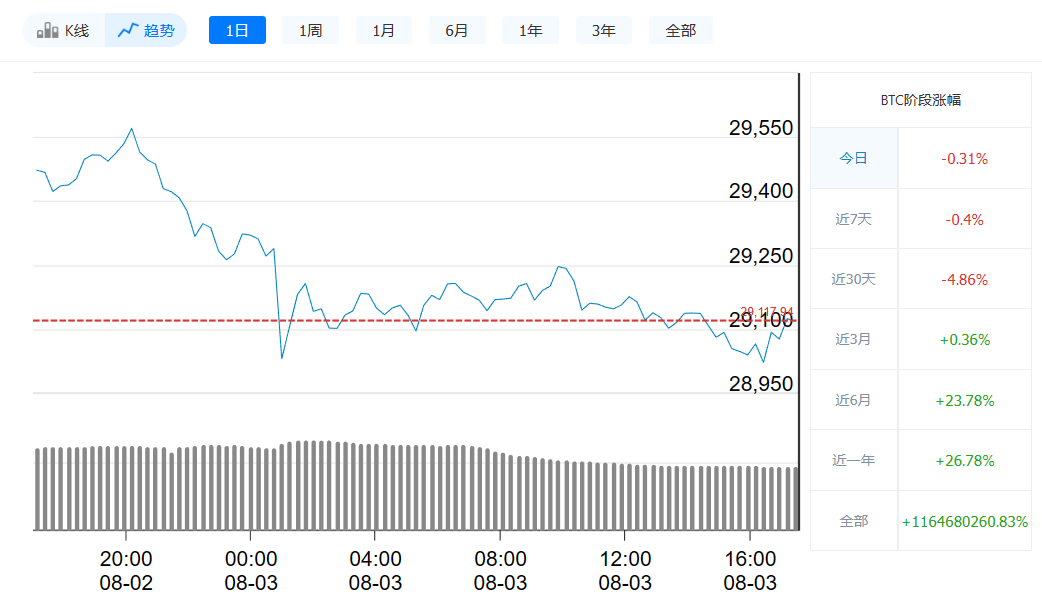Show 全部 all-time price history
The width and height of the screenshot is (1042, 606).
point(681,30)
